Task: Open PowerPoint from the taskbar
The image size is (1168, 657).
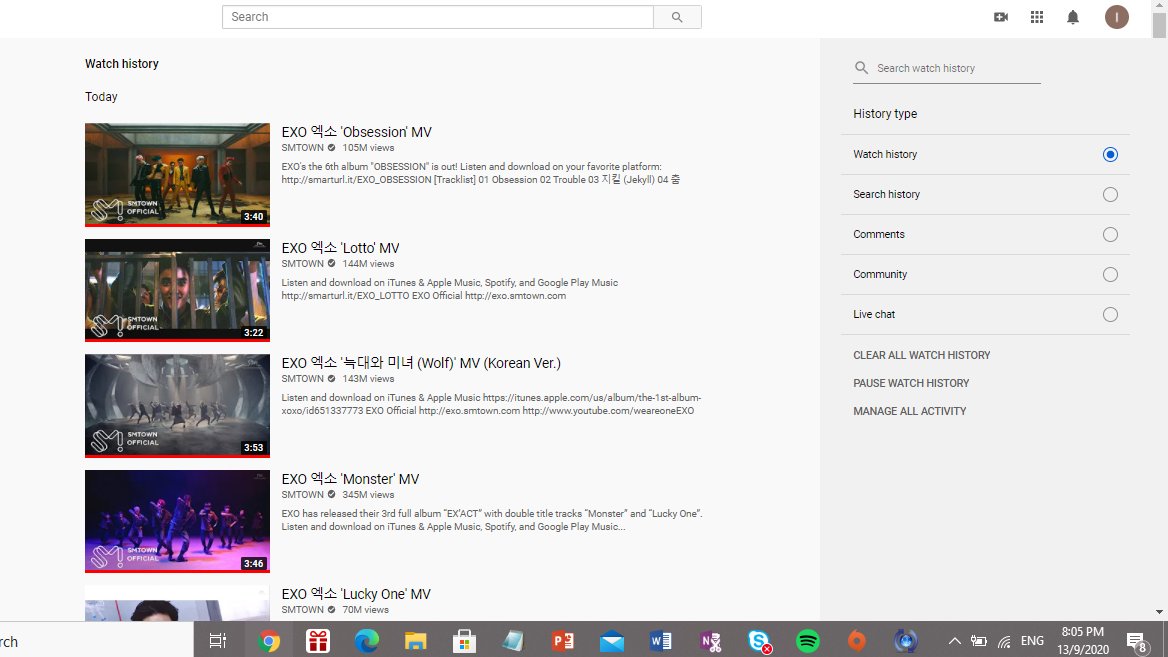Action: (562, 641)
